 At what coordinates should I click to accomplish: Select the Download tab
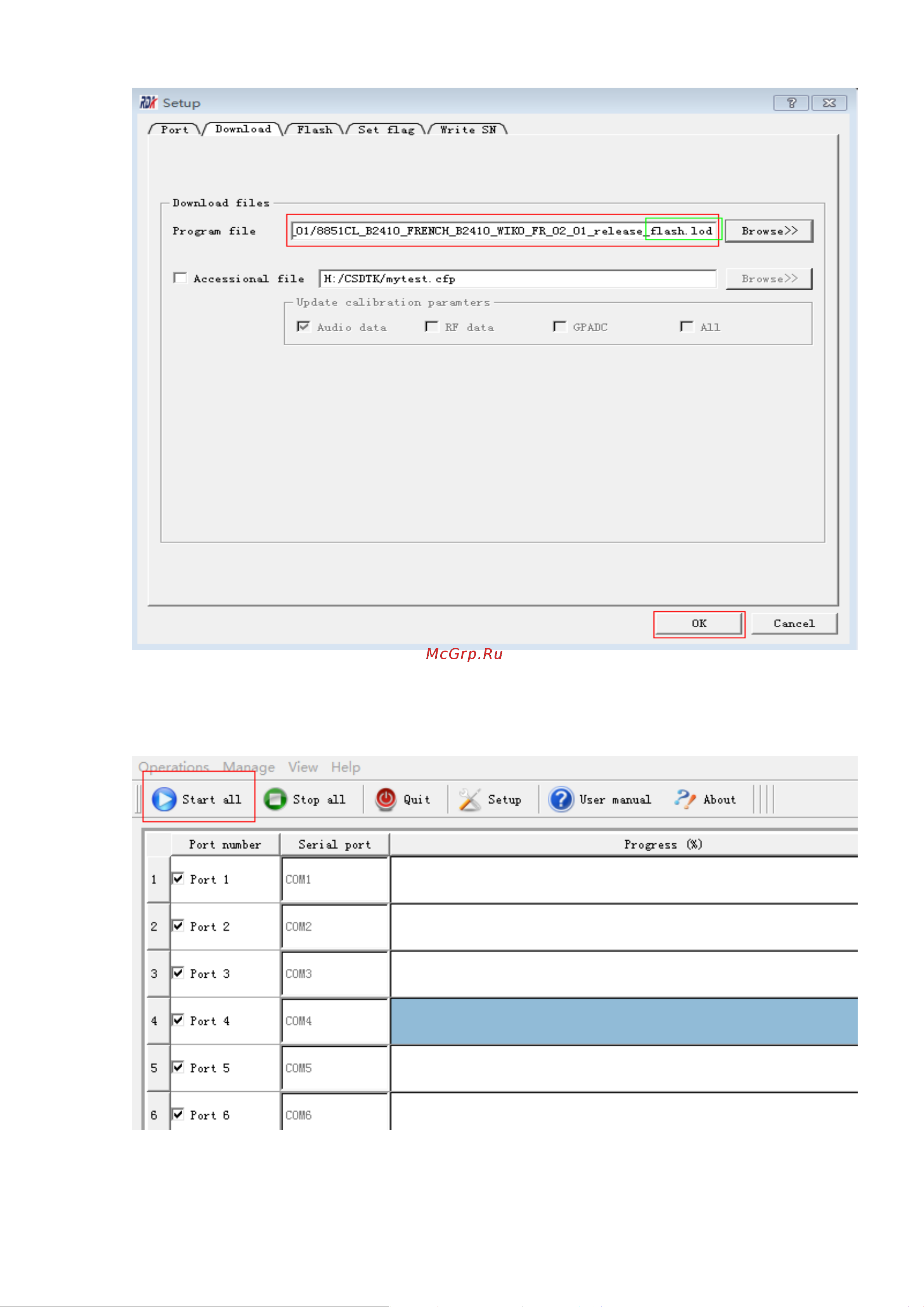pyautogui.click(x=243, y=129)
